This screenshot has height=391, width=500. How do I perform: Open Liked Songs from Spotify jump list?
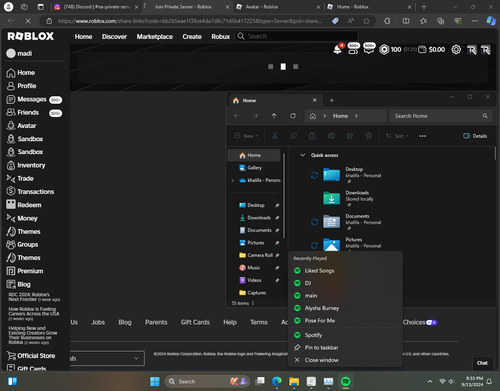[x=345, y=271]
